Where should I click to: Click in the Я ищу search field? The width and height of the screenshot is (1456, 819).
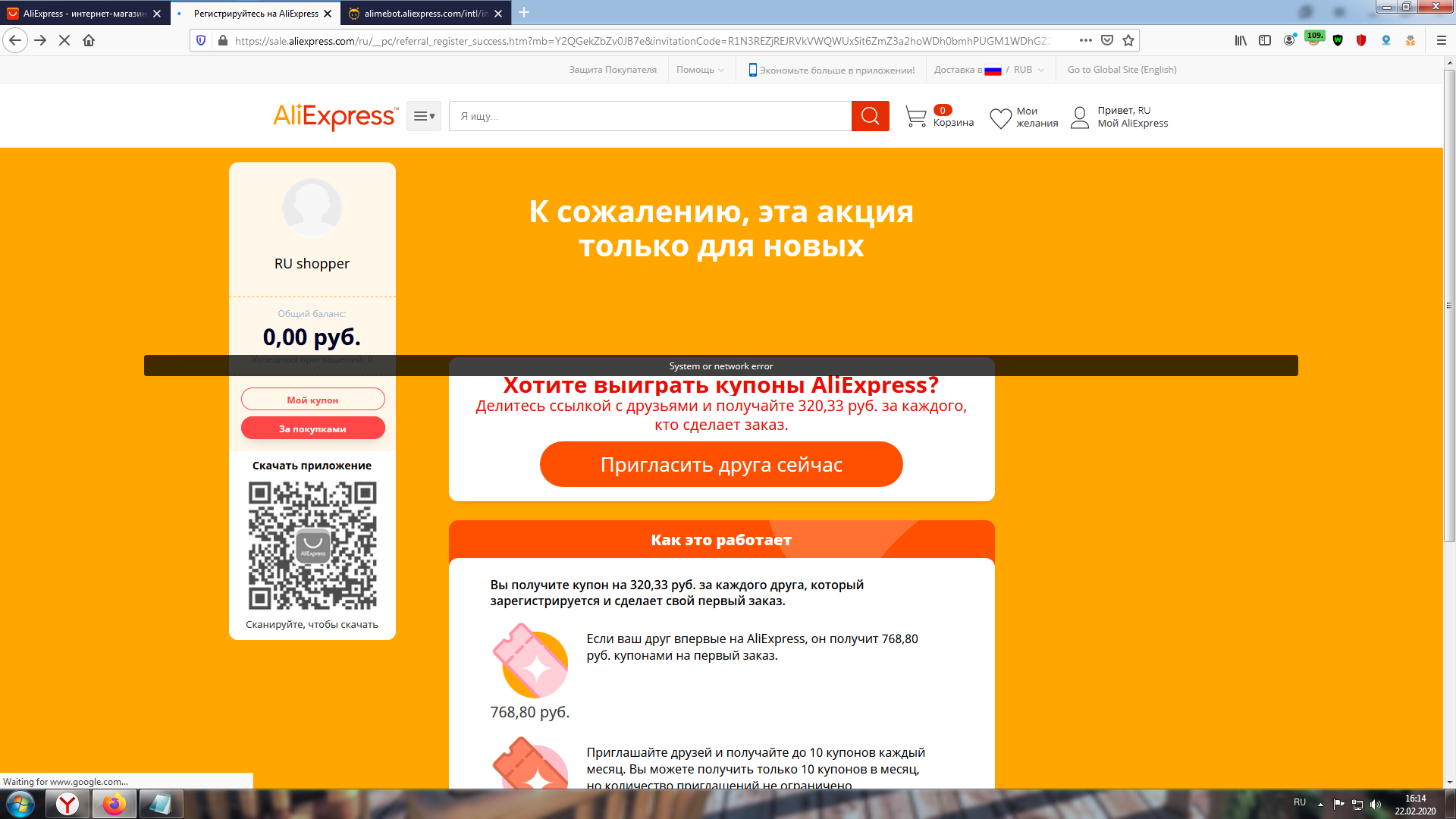650,116
